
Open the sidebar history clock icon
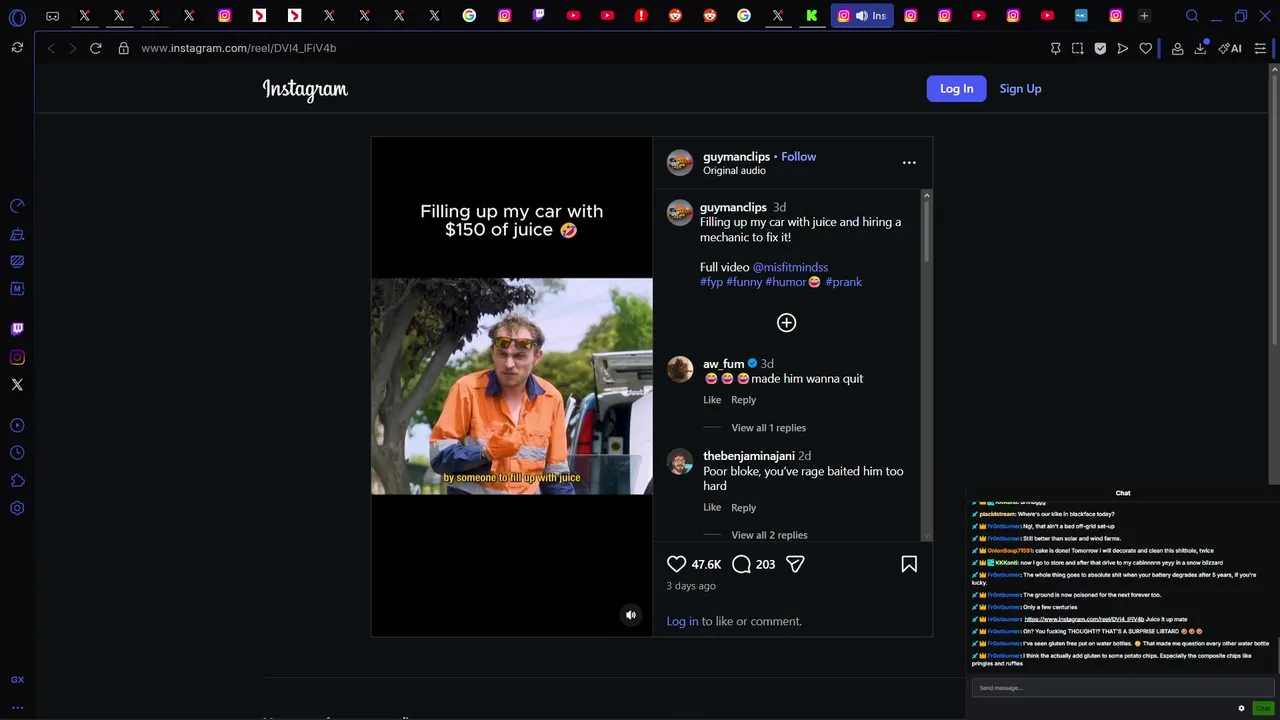17,453
